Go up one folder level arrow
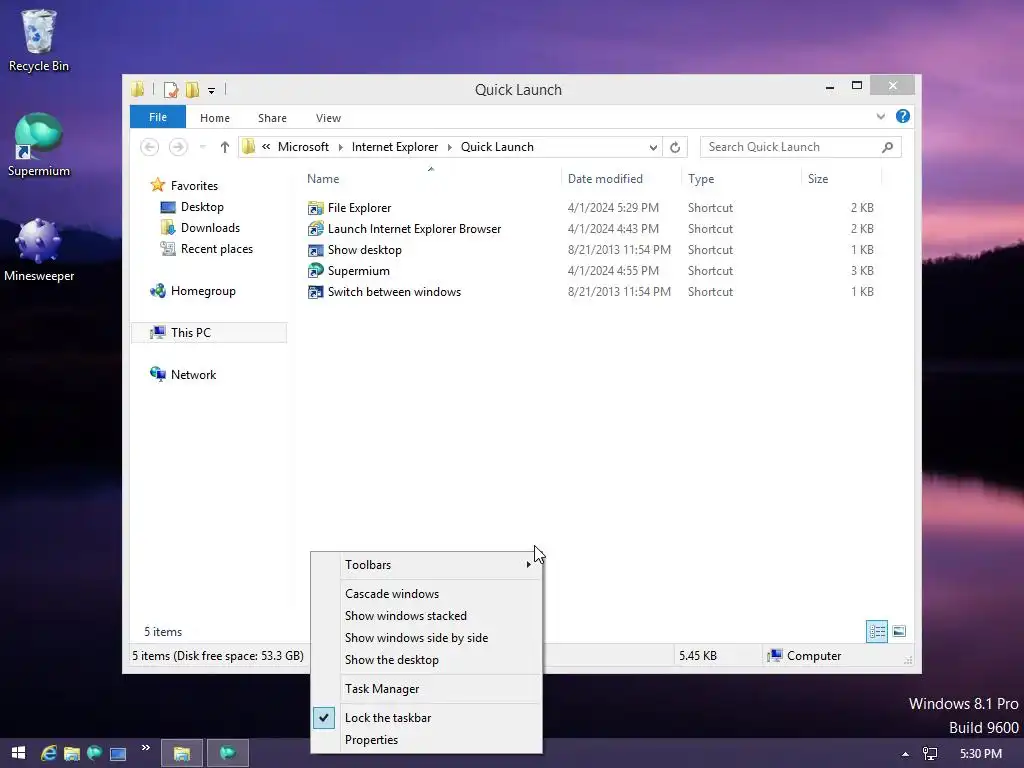The width and height of the screenshot is (1024, 768). point(225,147)
